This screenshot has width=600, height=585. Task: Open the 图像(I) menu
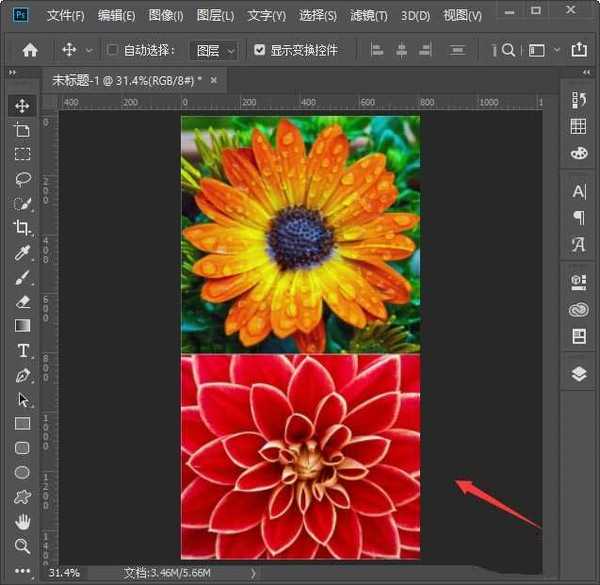point(166,16)
